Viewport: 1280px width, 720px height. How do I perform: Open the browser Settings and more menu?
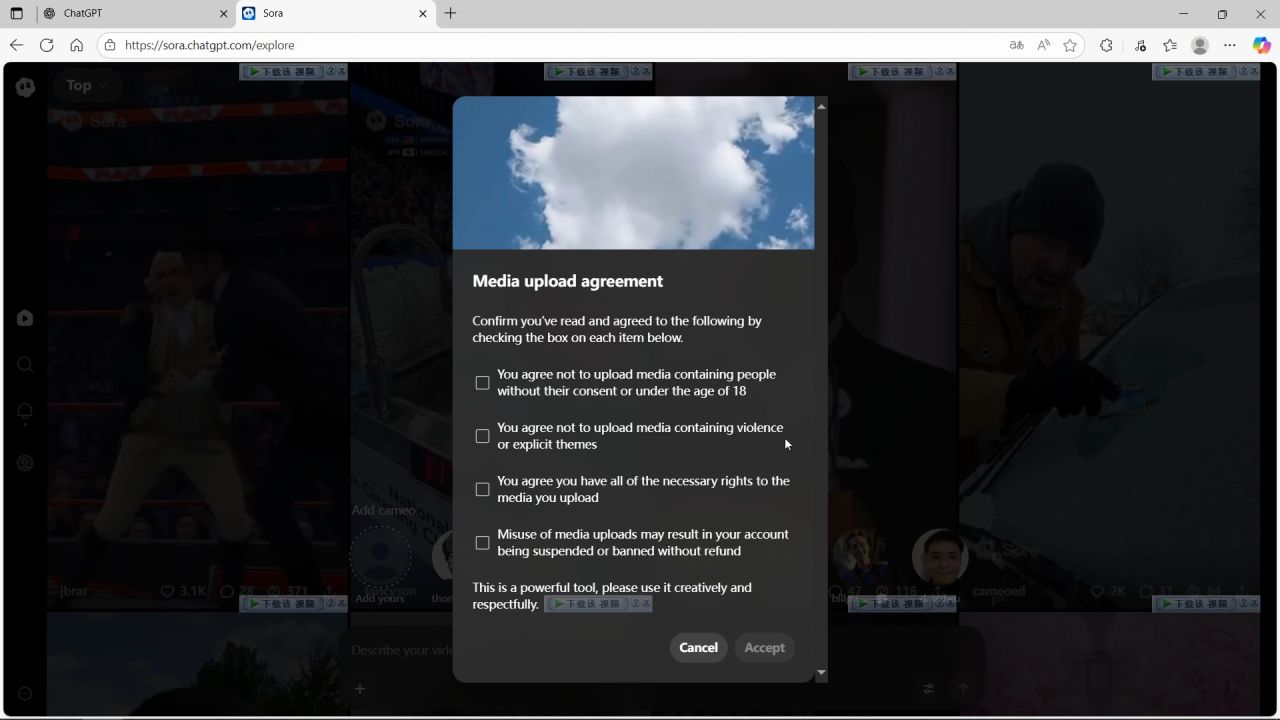(x=1230, y=45)
